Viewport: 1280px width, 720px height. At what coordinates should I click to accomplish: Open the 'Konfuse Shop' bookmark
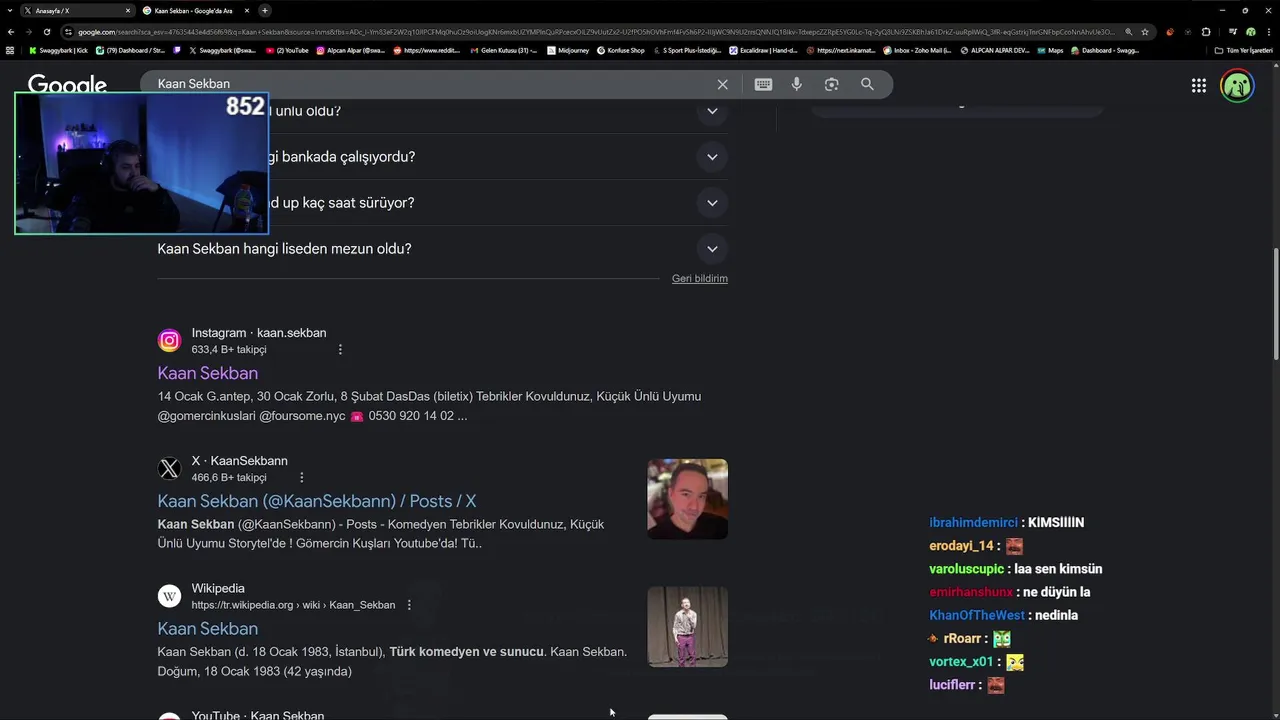[620, 50]
